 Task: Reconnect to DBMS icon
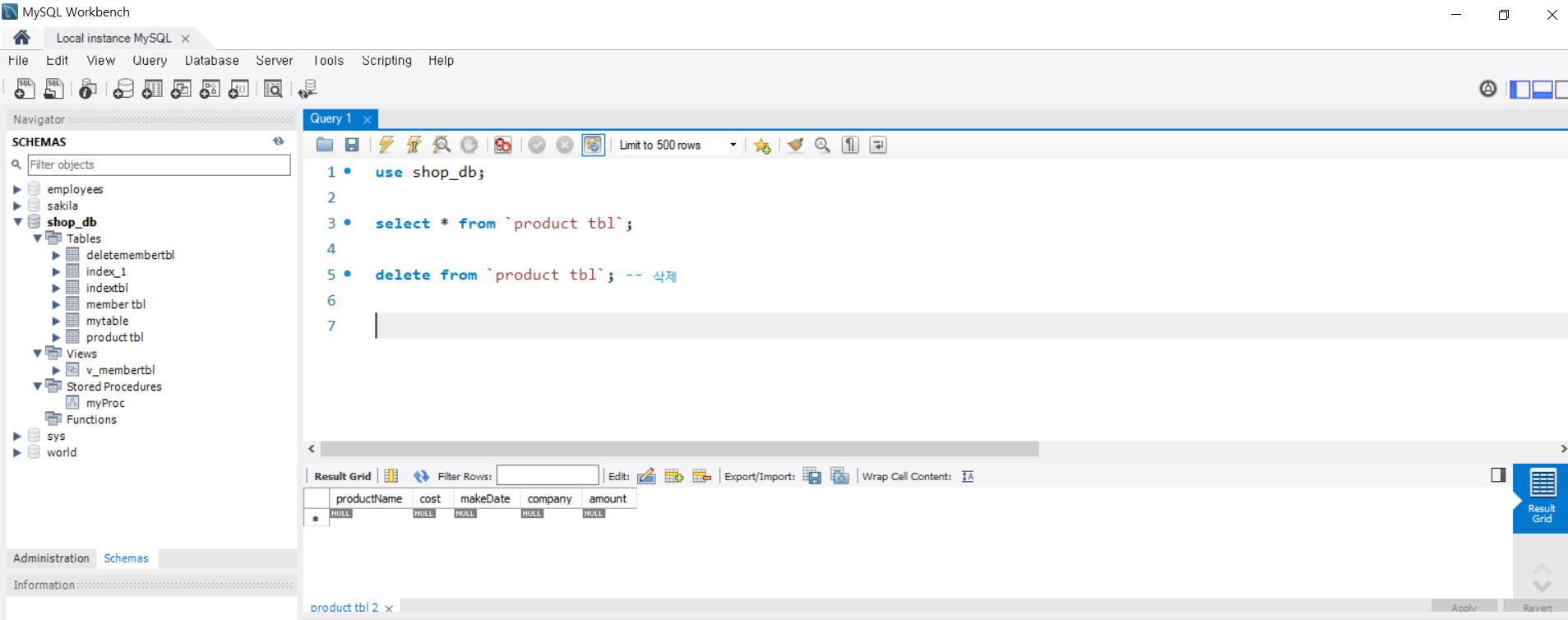coord(308,89)
